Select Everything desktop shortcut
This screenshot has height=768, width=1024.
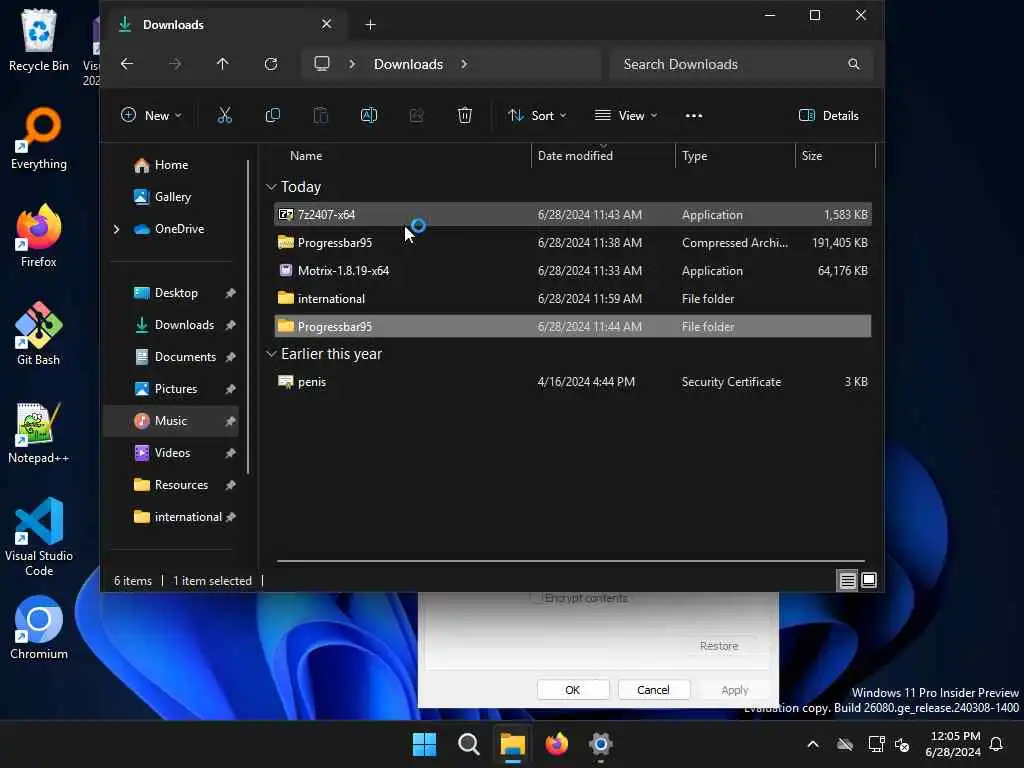39,138
